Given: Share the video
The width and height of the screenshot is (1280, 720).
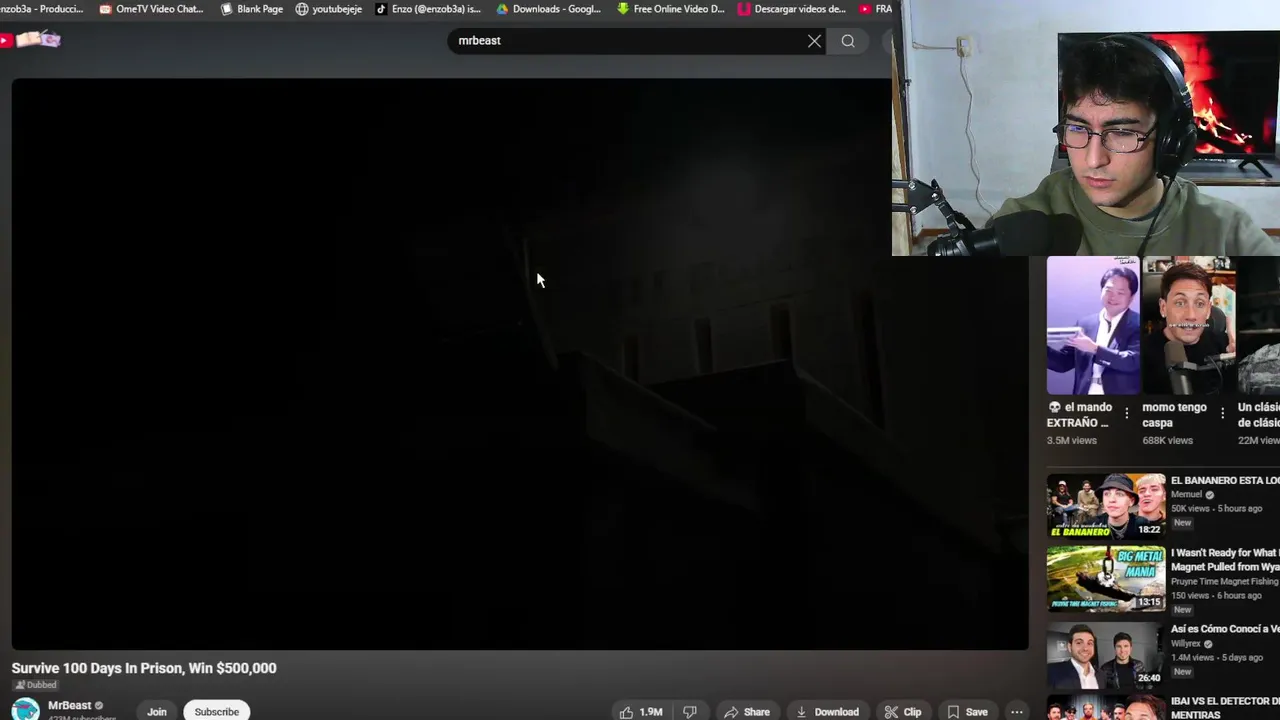Looking at the screenshot, I should [747, 712].
